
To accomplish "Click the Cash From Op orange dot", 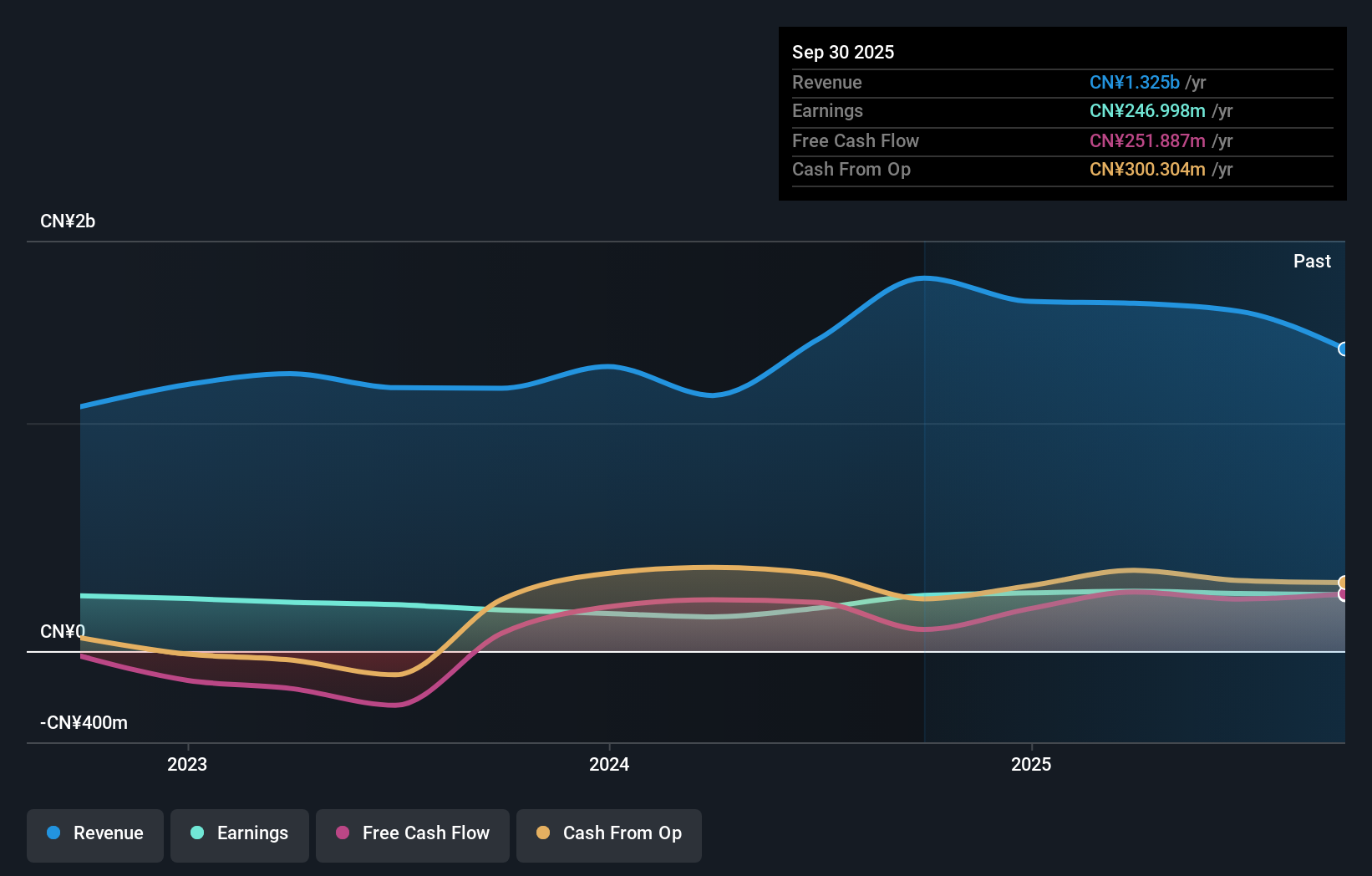I will [542, 833].
